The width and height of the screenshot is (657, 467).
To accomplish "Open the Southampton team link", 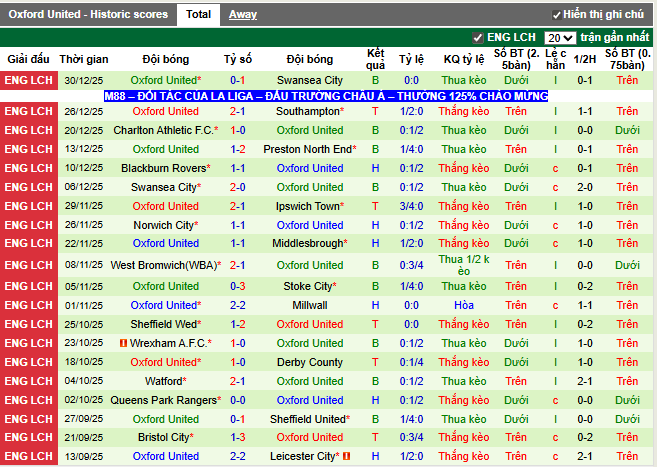I will click(x=310, y=111).
